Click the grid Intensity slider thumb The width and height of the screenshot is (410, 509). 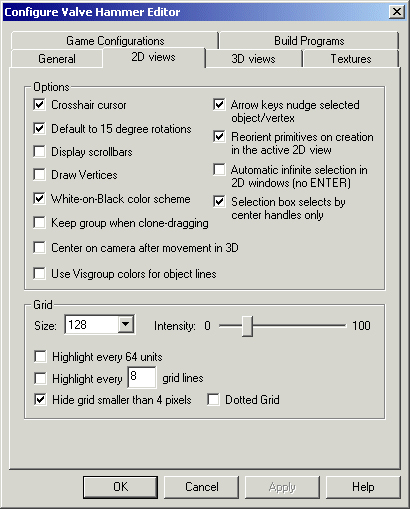[247, 326]
